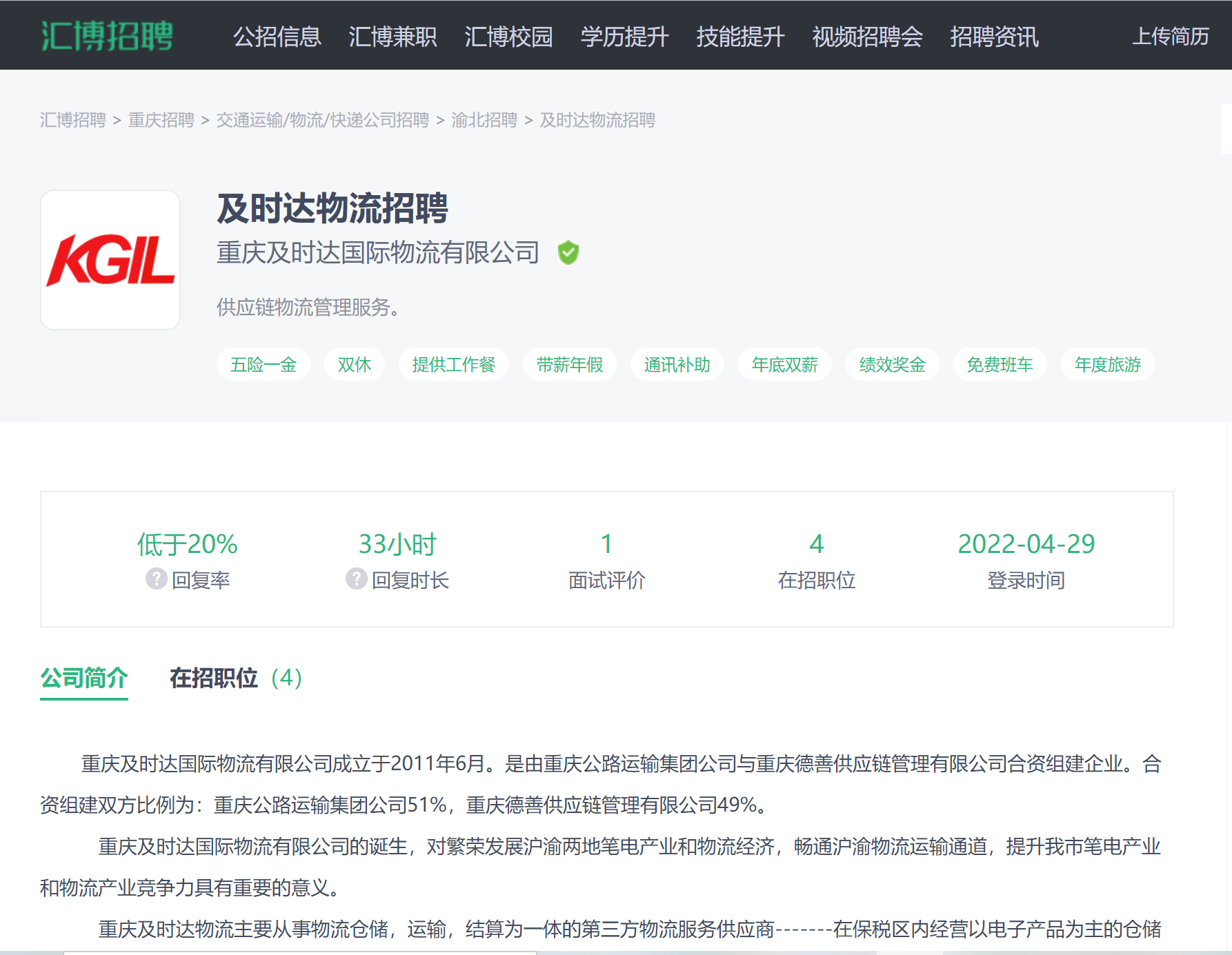This screenshot has width=1232, height=955.
Task: Click the 33小时 reply duration value
Action: tap(397, 544)
